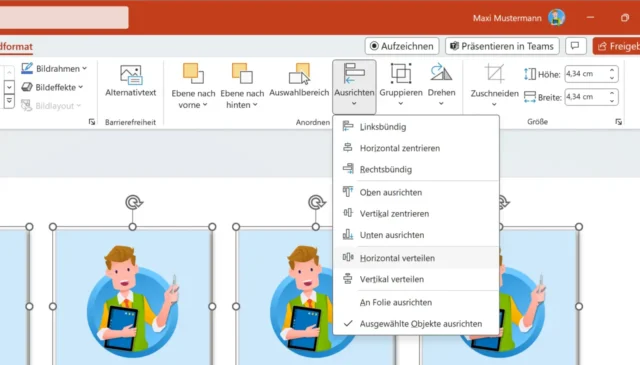Select the first teacher image
The width and height of the screenshot is (640, 365).
click(133, 297)
